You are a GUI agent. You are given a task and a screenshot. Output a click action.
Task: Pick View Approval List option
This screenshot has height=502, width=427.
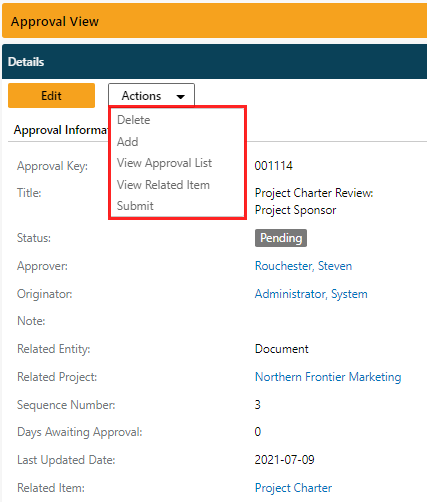(x=164, y=163)
